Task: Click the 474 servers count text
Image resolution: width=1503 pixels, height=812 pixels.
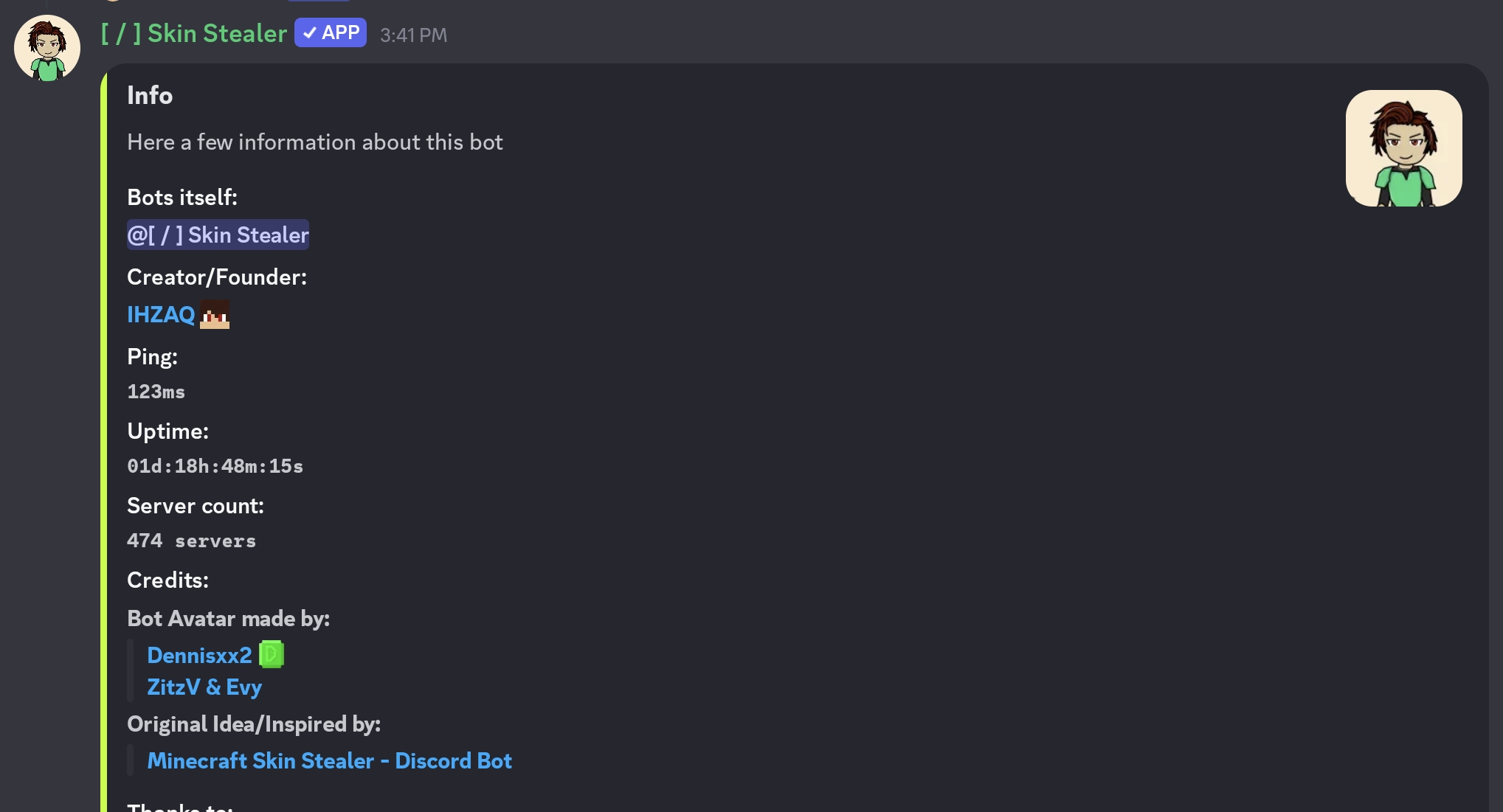Action: [x=191, y=541]
